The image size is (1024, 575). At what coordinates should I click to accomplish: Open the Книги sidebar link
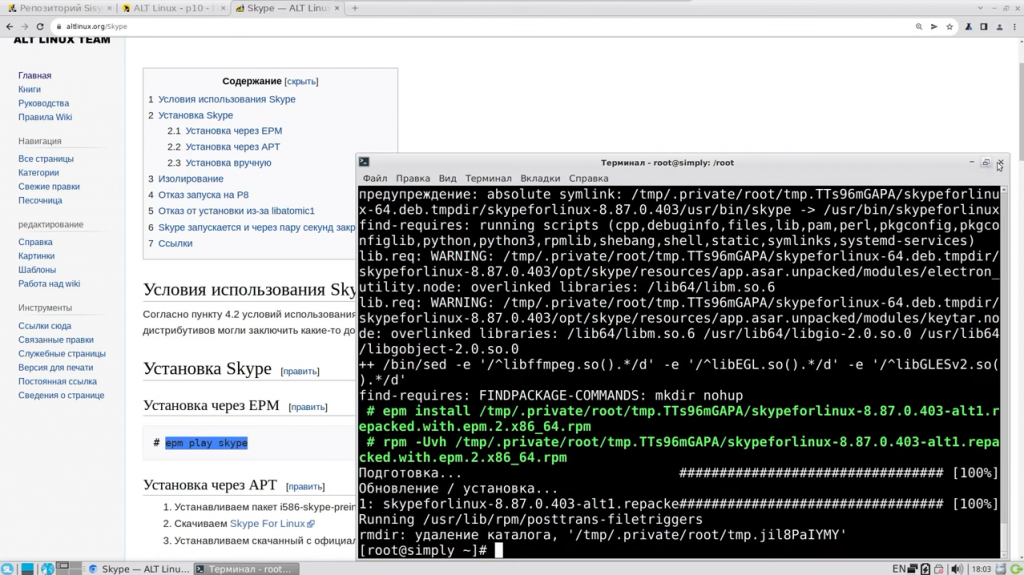[29, 90]
